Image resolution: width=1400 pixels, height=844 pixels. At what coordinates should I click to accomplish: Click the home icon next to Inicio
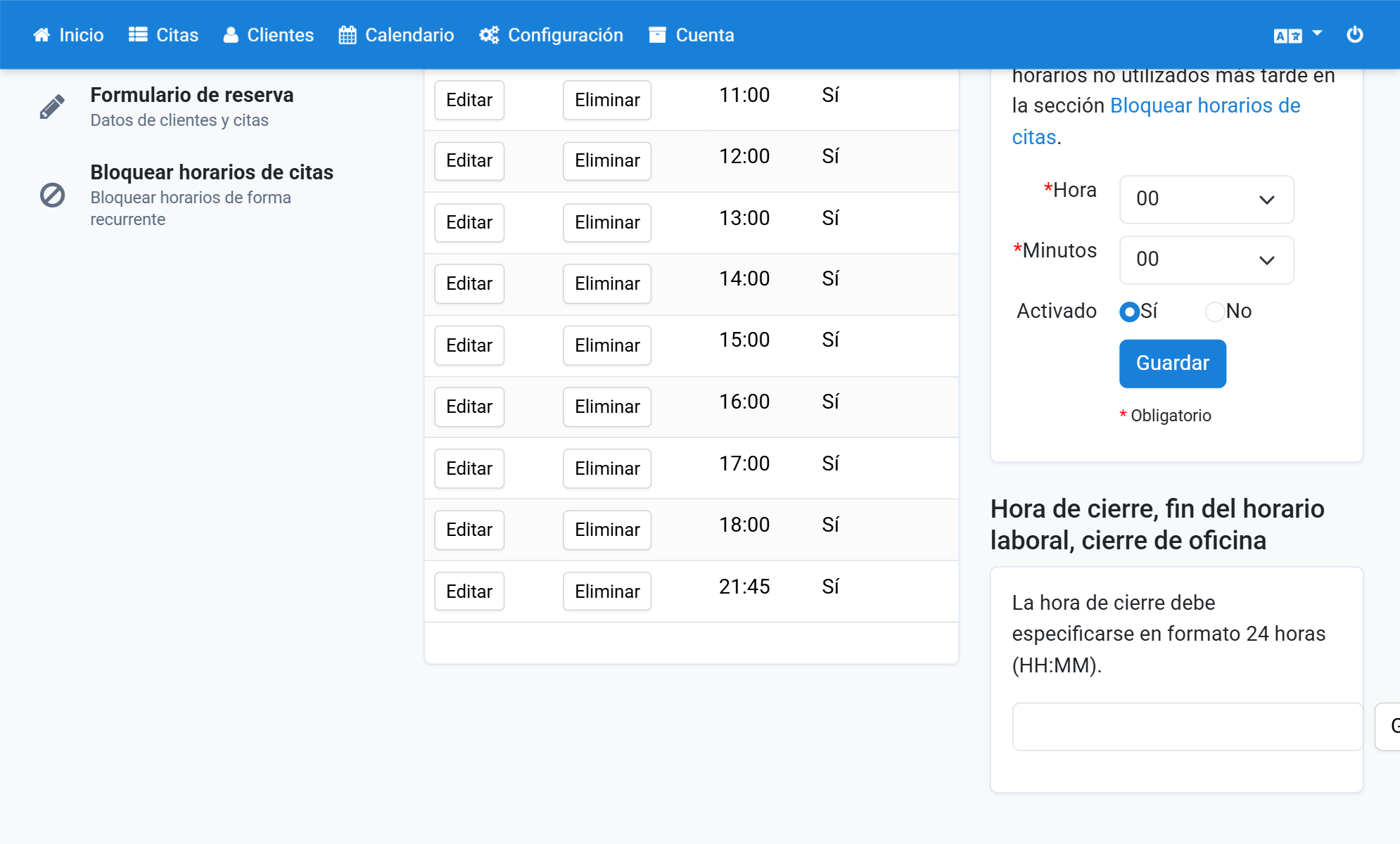[x=42, y=35]
